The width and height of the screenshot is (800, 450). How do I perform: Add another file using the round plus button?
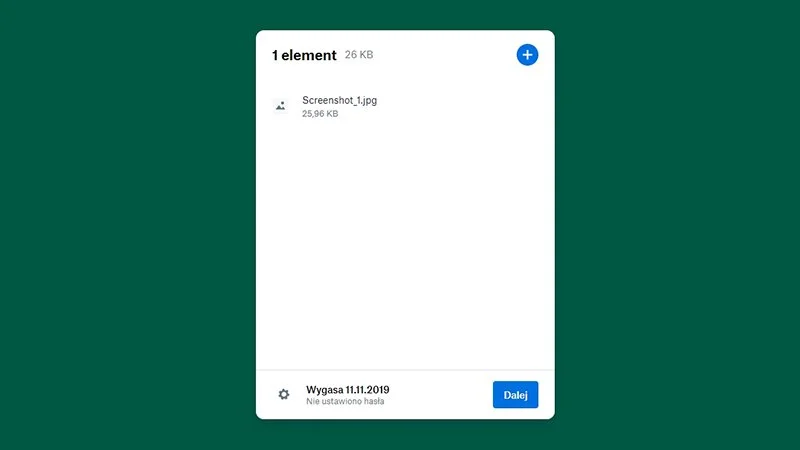pos(527,55)
